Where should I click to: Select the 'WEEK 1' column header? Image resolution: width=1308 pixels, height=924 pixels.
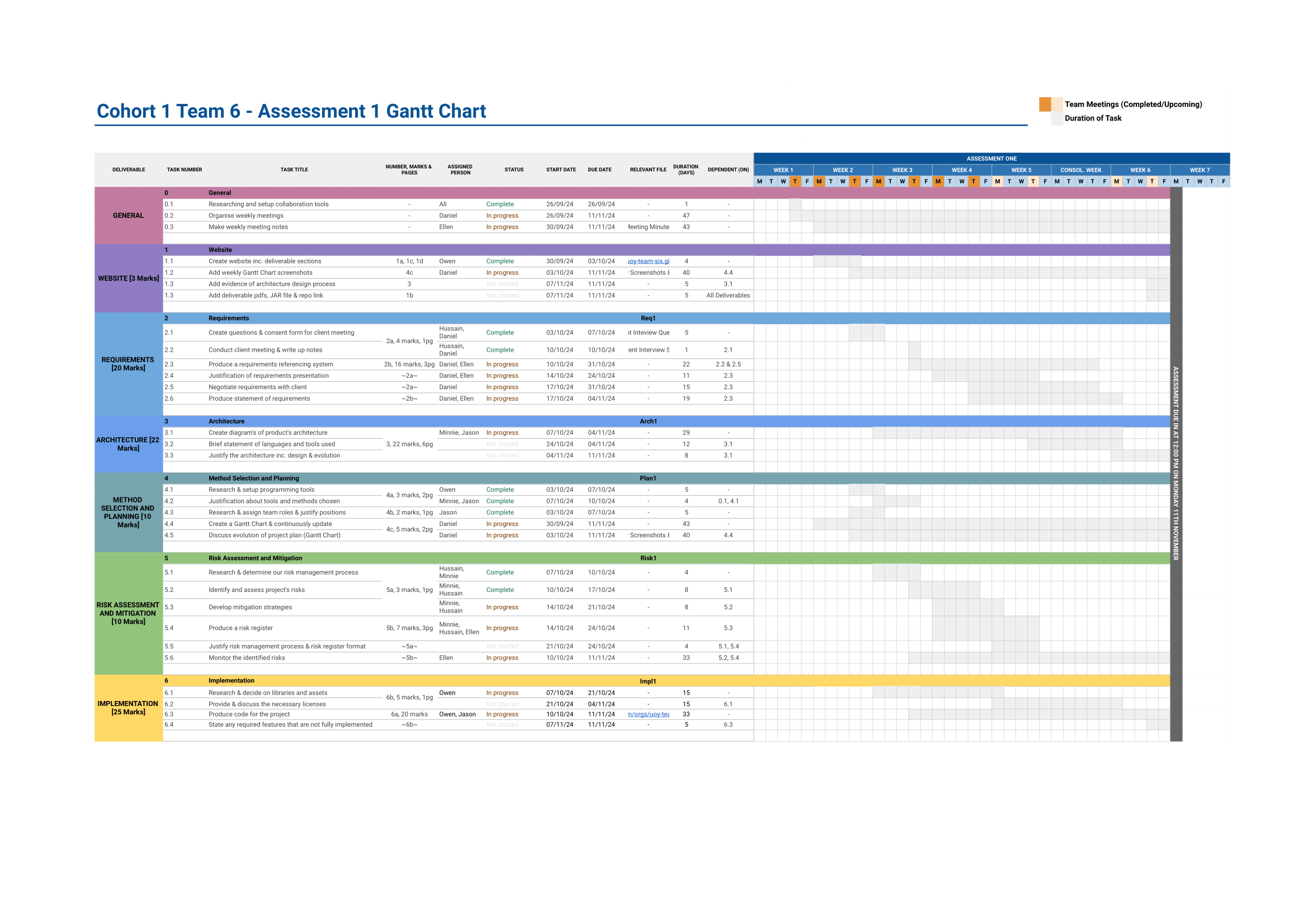tap(783, 170)
